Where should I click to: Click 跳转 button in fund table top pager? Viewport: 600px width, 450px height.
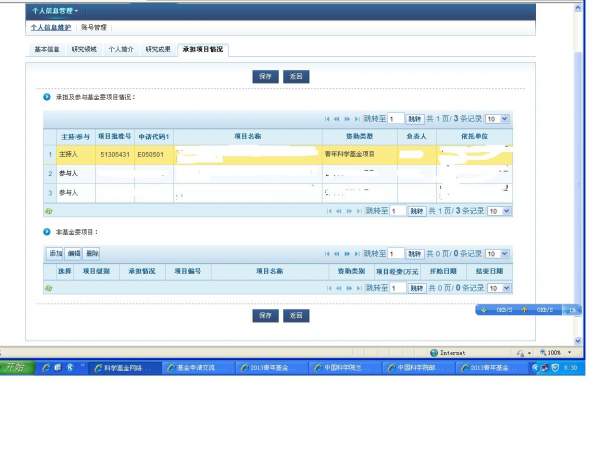tap(415, 119)
